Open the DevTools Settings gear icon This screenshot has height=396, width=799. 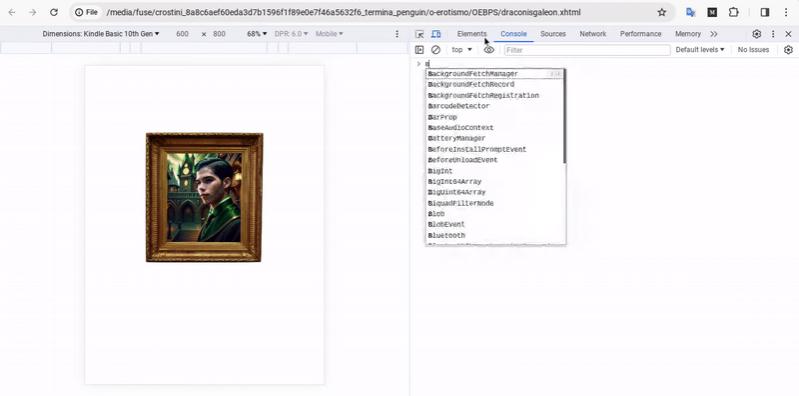[x=757, y=34]
